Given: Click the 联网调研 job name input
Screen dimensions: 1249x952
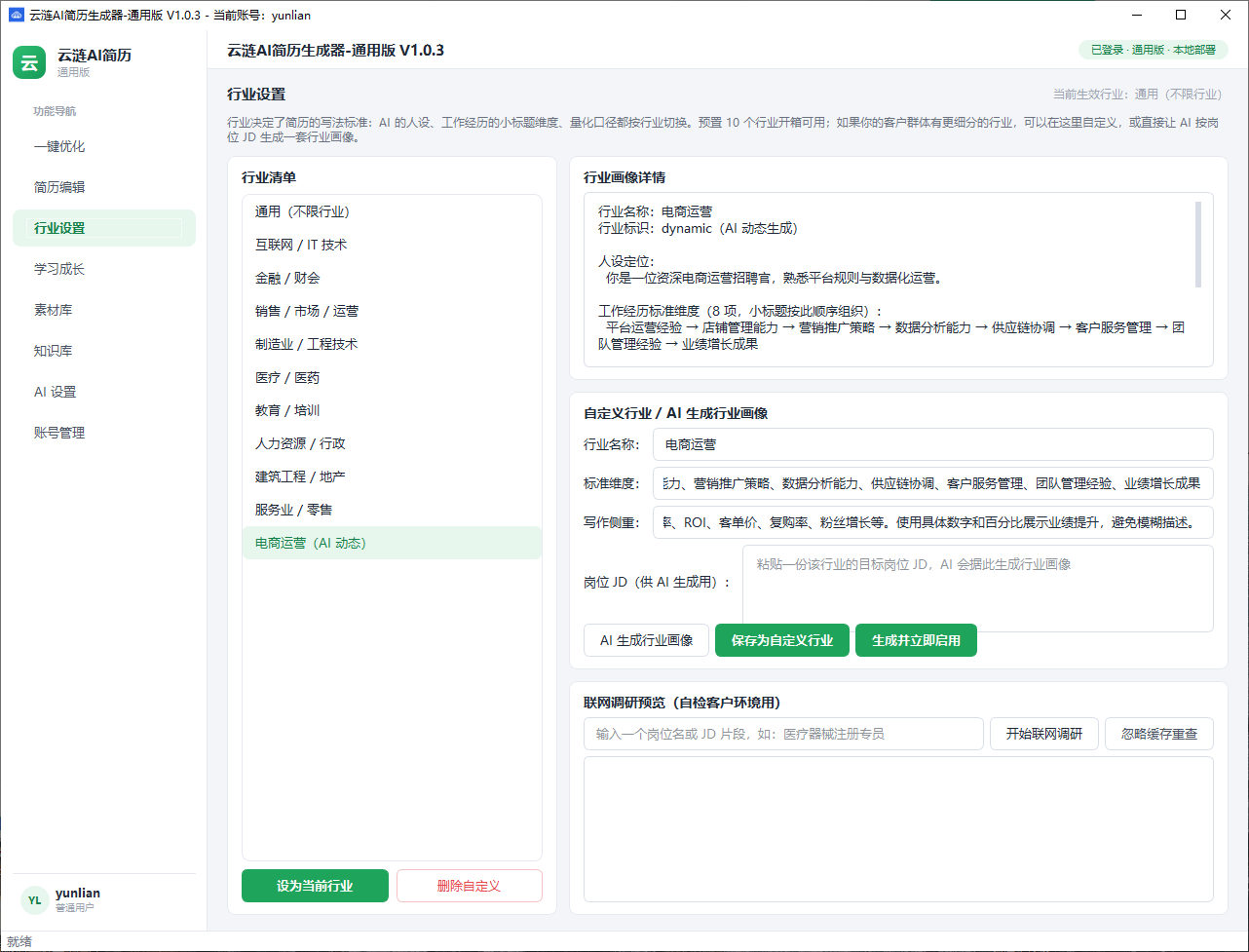Looking at the screenshot, I should point(783,734).
